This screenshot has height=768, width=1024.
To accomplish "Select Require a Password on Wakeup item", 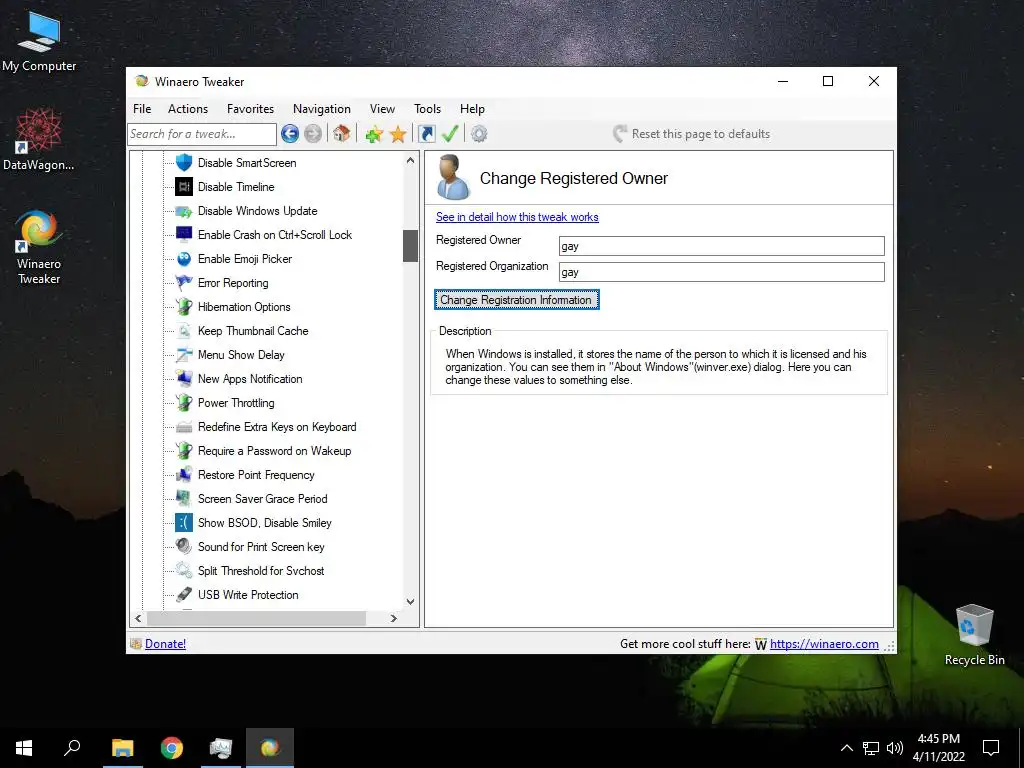I will coord(274,451).
